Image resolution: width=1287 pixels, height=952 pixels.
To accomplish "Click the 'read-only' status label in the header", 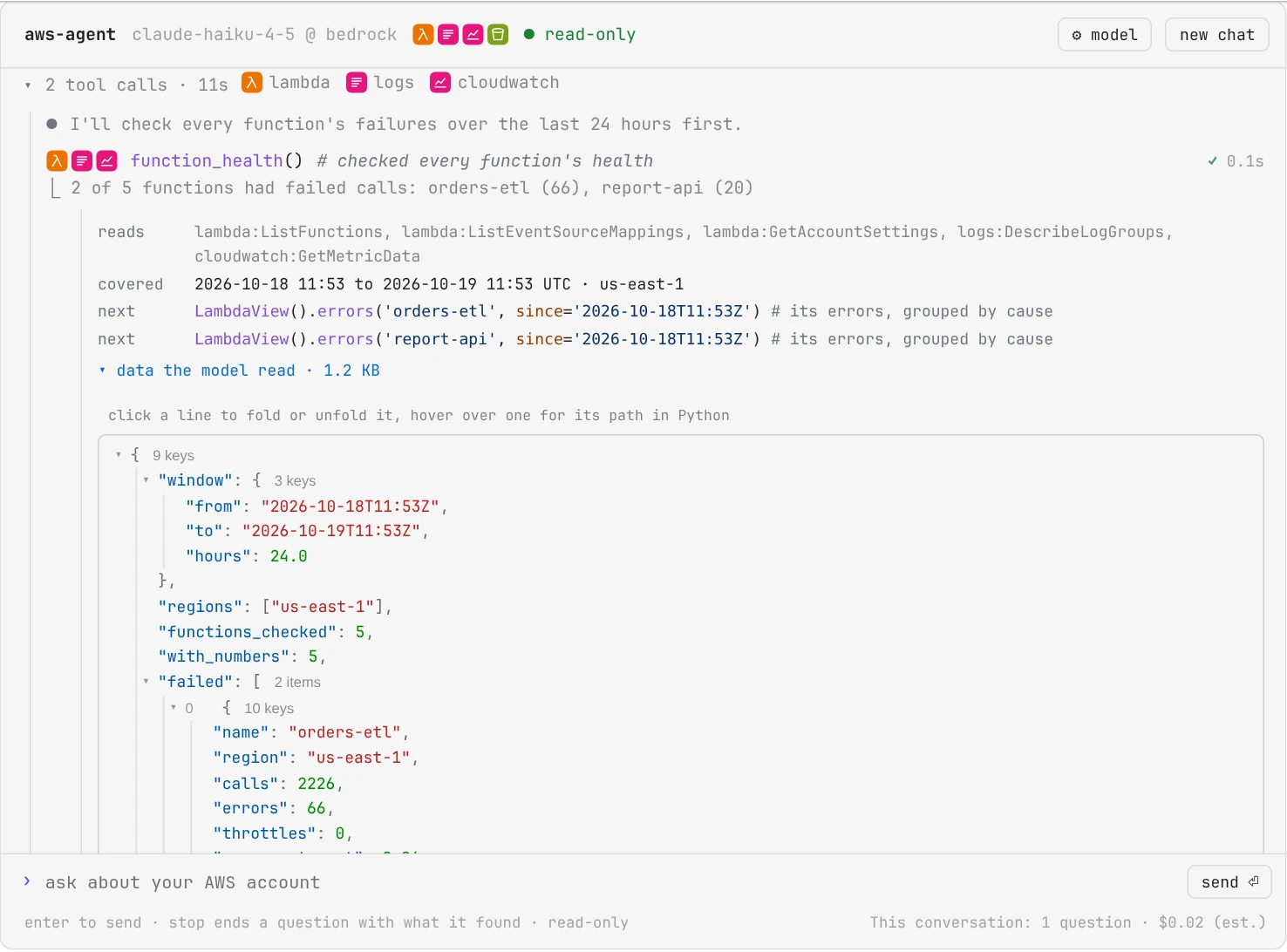I will 590,35.
